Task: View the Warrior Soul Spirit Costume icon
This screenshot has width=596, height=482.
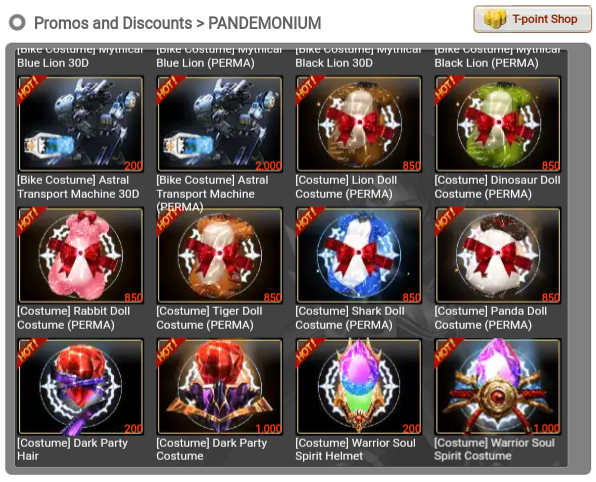Action: (498, 387)
